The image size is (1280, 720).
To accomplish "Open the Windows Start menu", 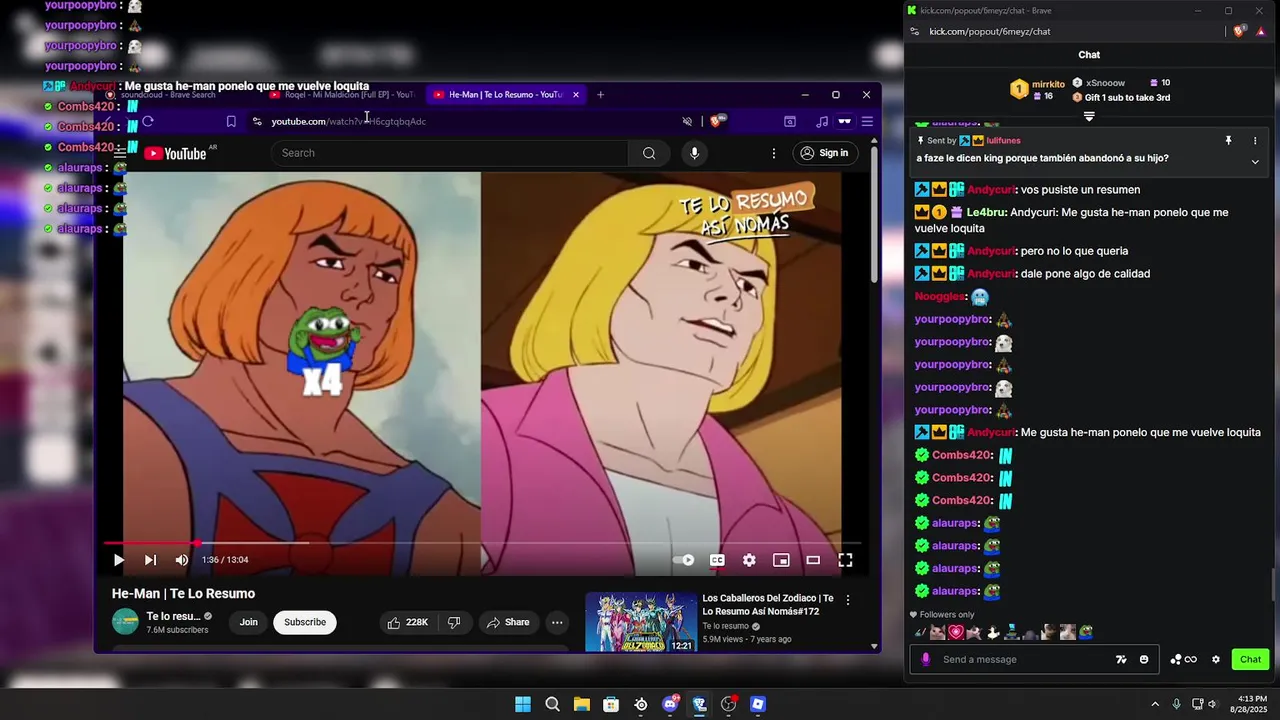I will pos(523,704).
